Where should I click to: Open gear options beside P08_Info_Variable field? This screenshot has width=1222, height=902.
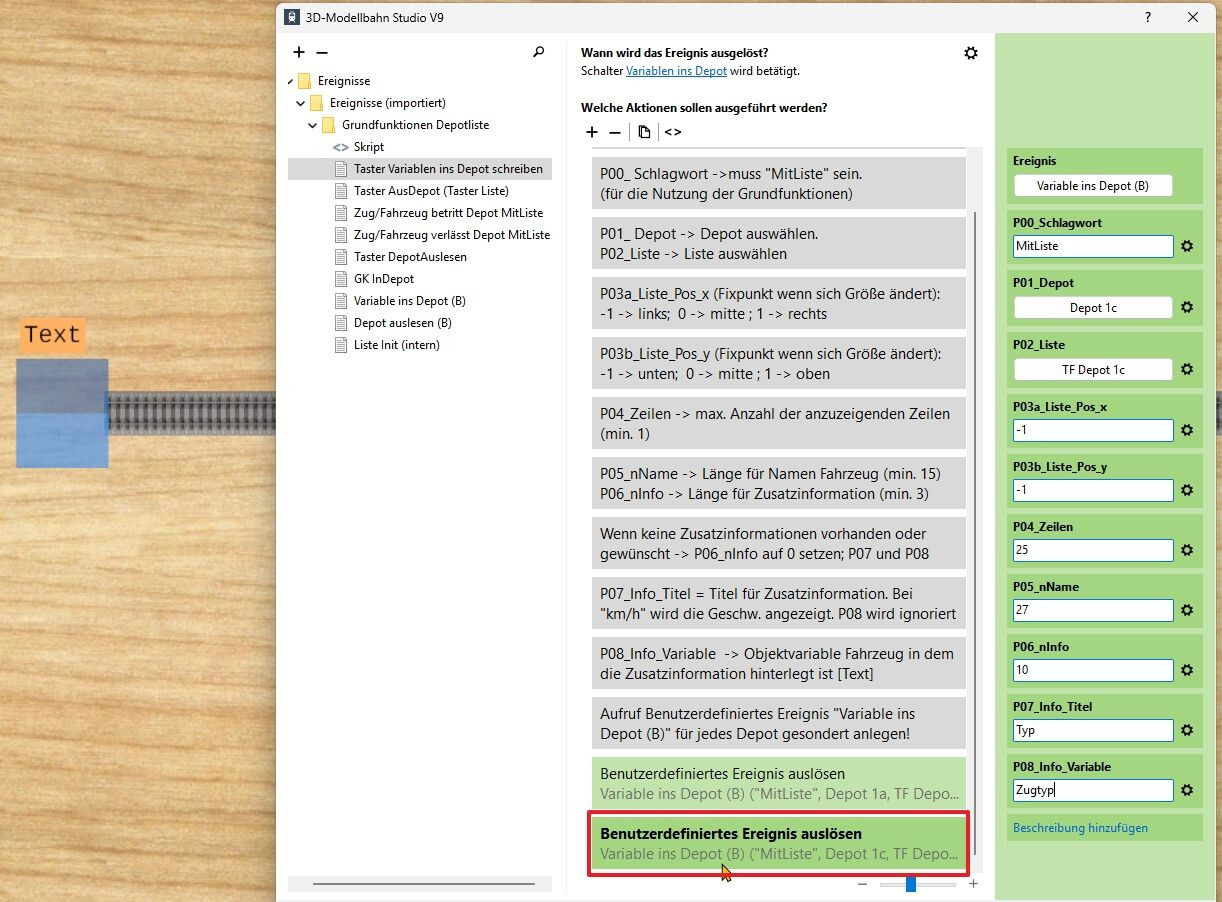tap(1187, 790)
